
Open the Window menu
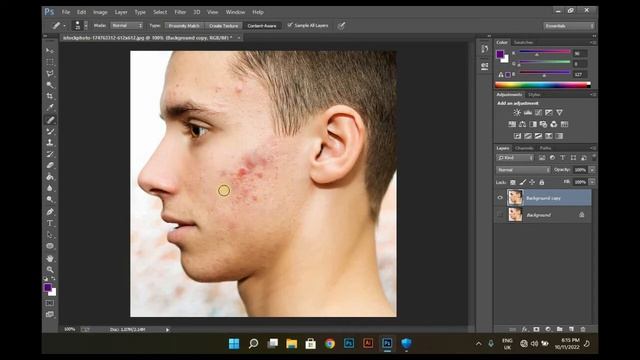[236, 12]
